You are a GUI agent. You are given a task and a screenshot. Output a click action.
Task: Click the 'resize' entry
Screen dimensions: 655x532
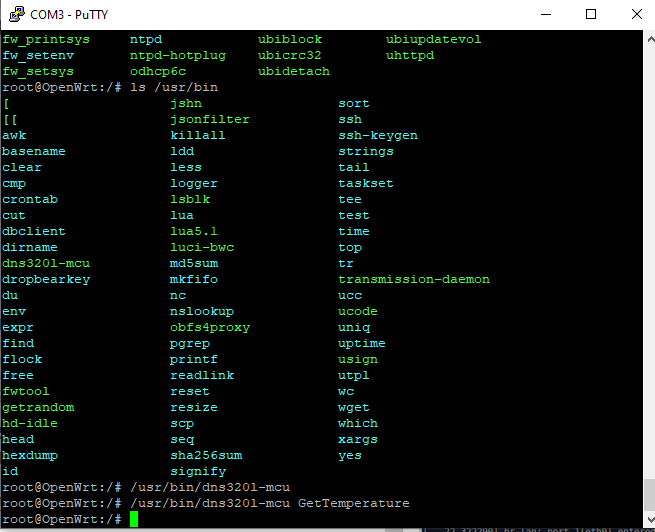[194, 407]
